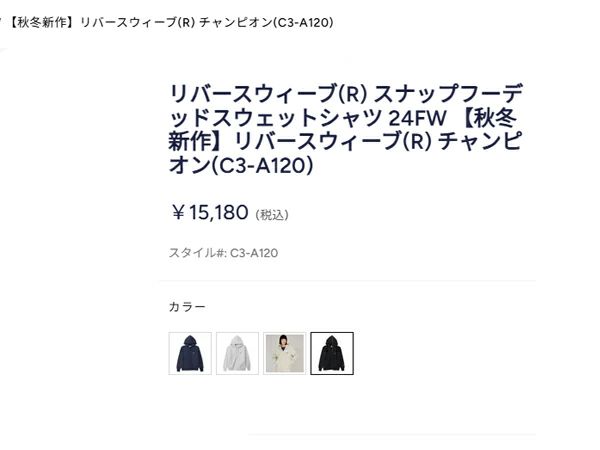The image size is (600, 450).
Task: Click the スタイル#: C3-A120 style number
Action: click(x=223, y=253)
